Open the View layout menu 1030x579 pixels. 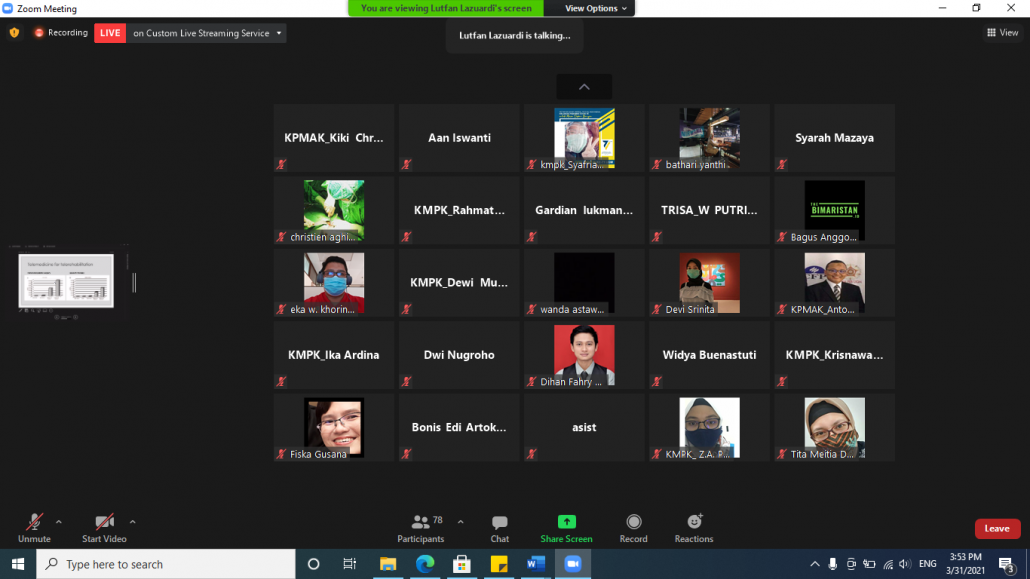point(1002,33)
